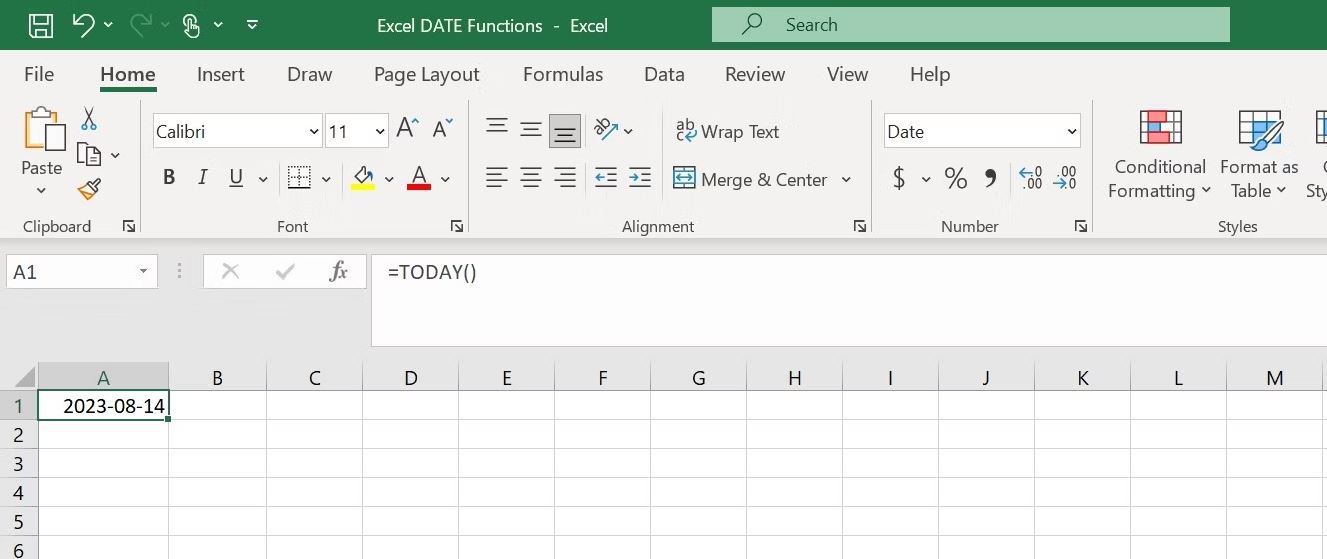Align text left
The height and width of the screenshot is (559, 1327).
497,178
